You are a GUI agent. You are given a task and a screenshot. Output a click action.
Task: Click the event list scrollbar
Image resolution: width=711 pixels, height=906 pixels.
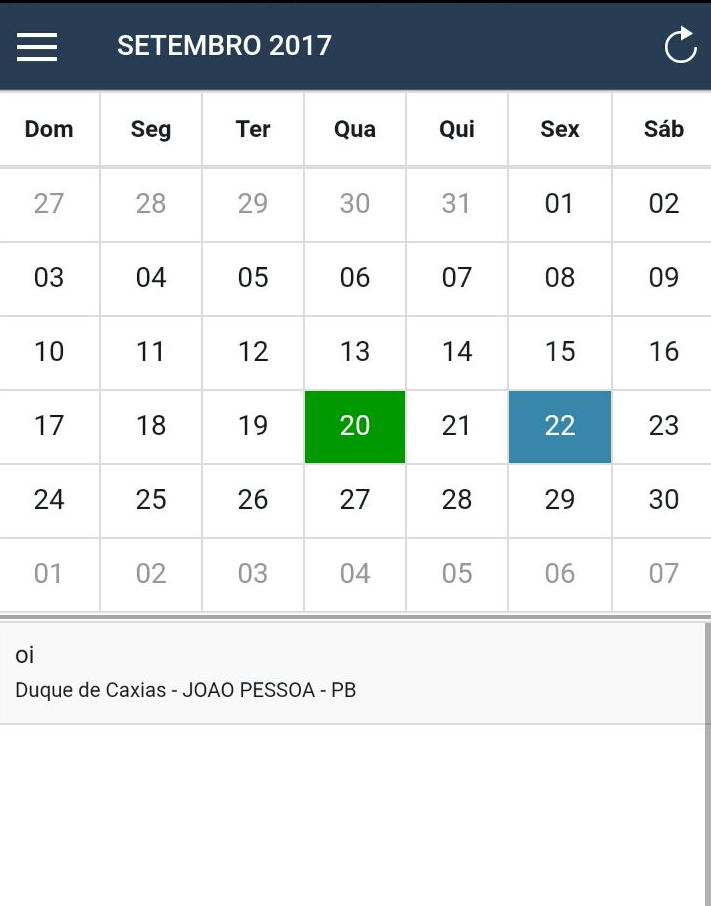[x=707, y=760]
